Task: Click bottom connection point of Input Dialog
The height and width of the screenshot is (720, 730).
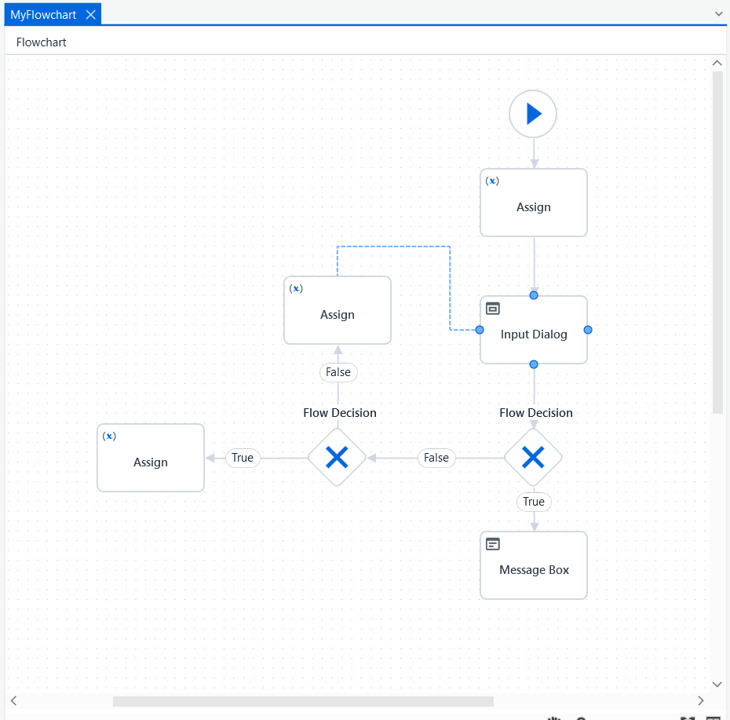Action: click(534, 364)
